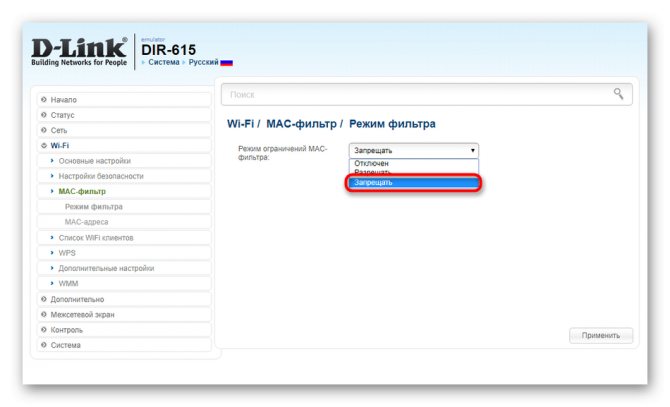Open Список WiFi клиентов page

[x=124, y=237]
